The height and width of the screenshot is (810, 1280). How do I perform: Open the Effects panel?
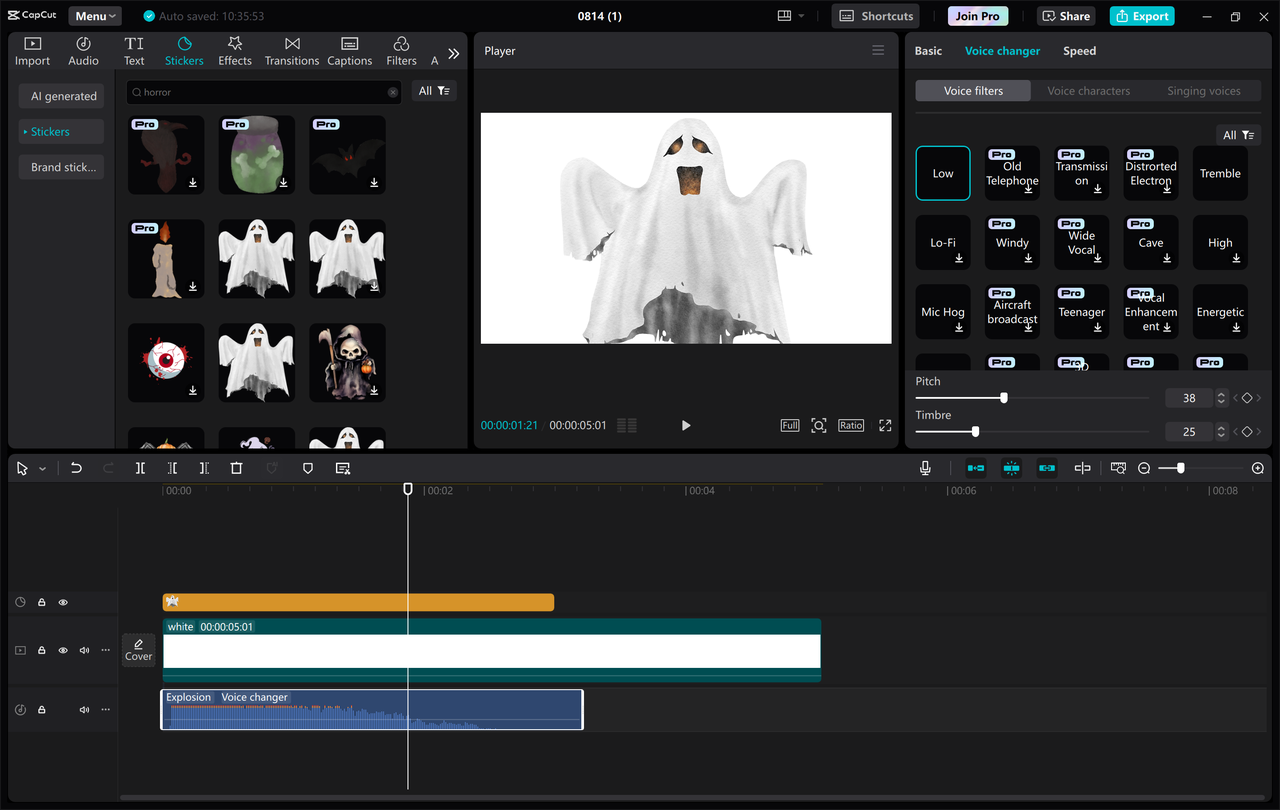coord(234,49)
